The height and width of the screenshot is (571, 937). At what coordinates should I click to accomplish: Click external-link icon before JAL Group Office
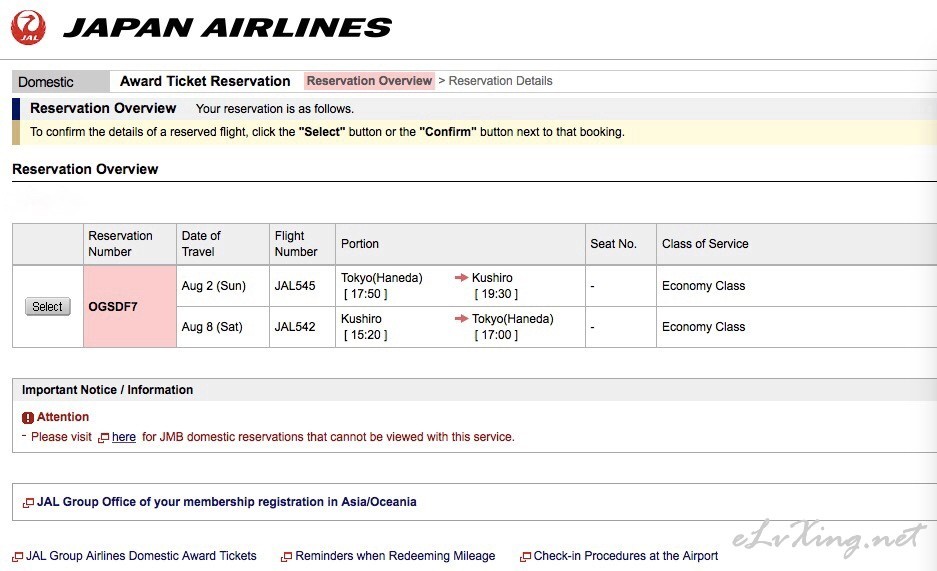28,503
